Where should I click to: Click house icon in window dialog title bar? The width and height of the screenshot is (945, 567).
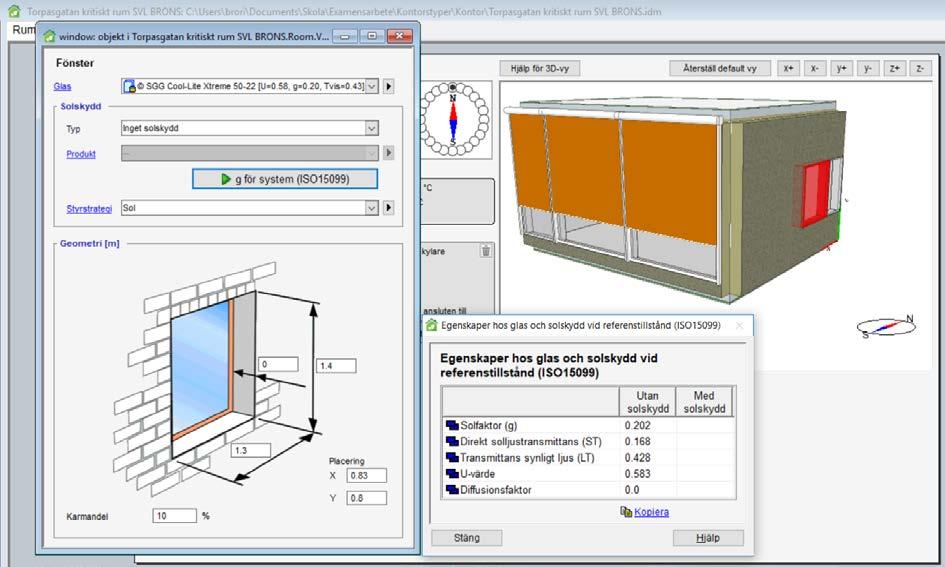pyautogui.click(x=49, y=36)
